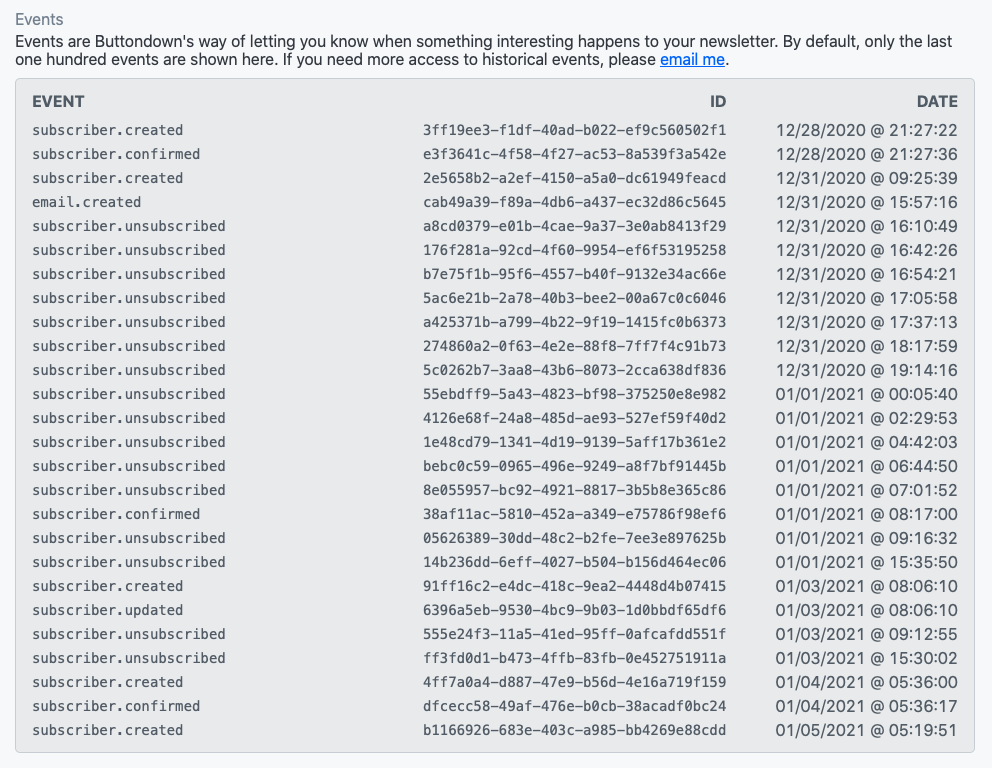992x768 pixels.
Task: Click the date 12/28/2020 @ 21:27:22
Action: click(x=867, y=130)
